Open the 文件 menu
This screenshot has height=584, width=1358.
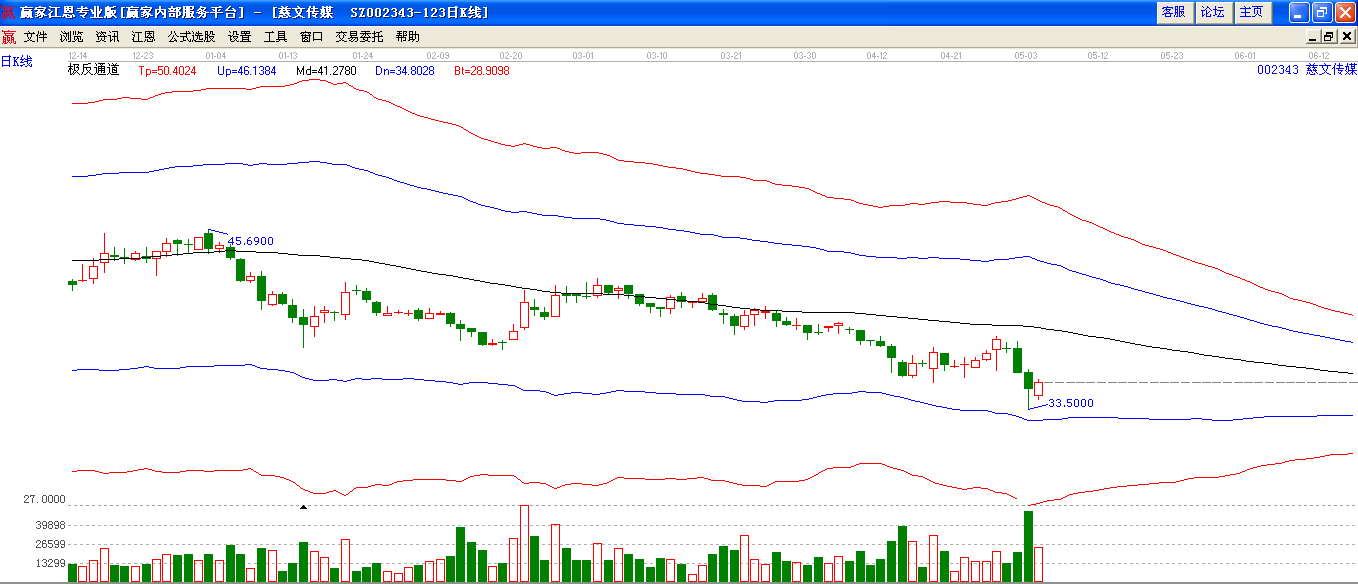pos(36,37)
